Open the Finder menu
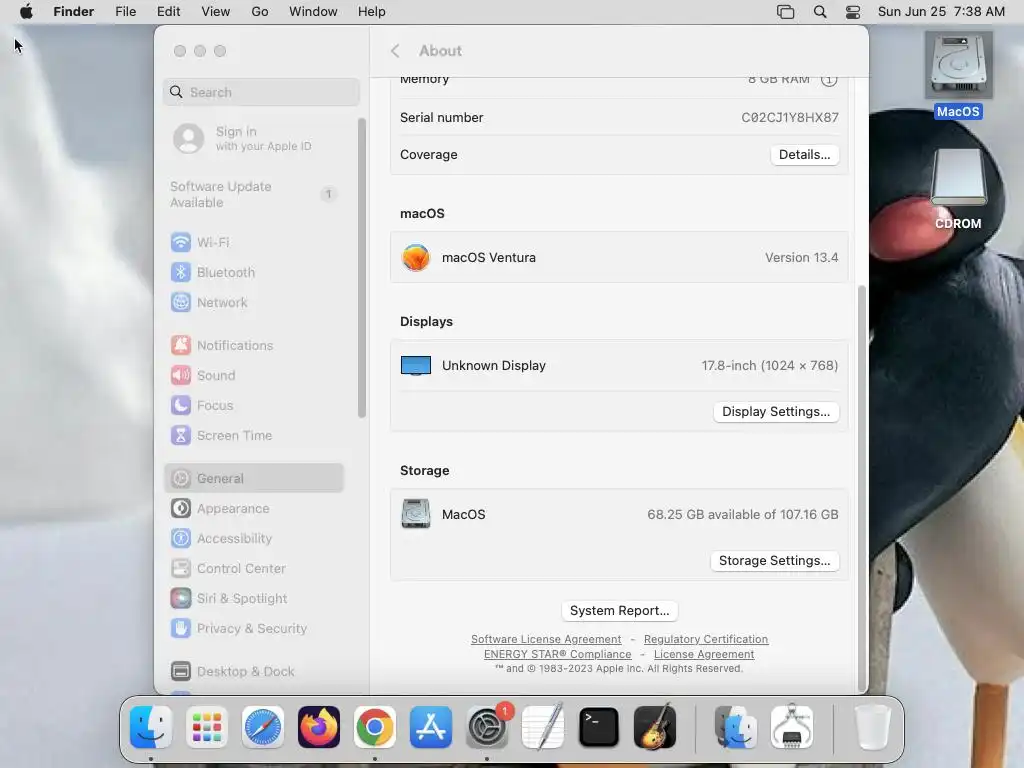Screen dimensions: 1024x768 click(73, 12)
